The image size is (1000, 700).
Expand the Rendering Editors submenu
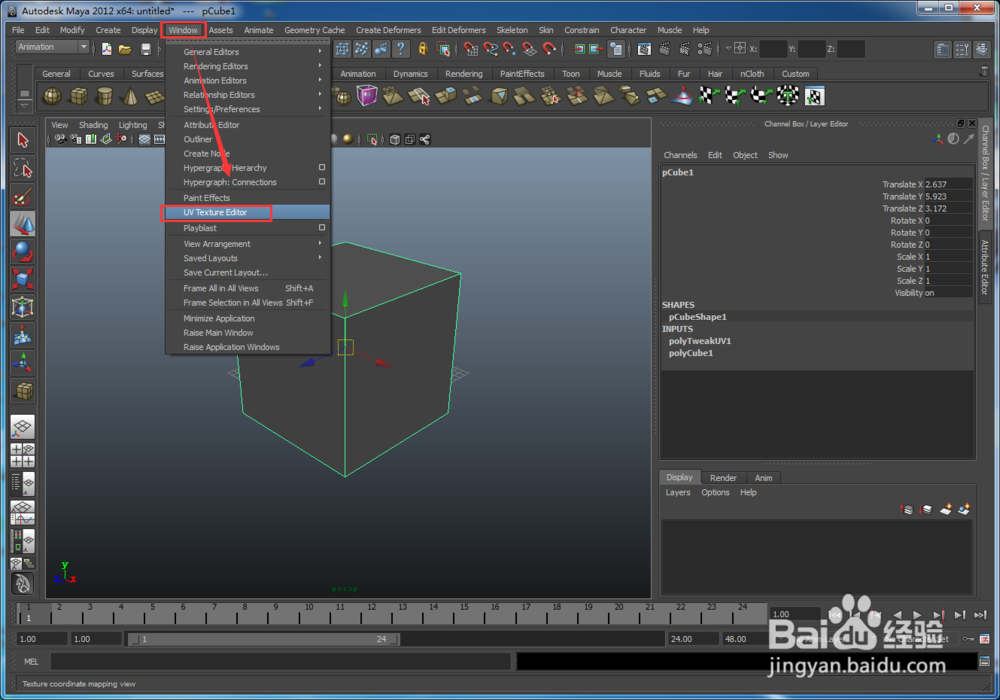(x=247, y=66)
